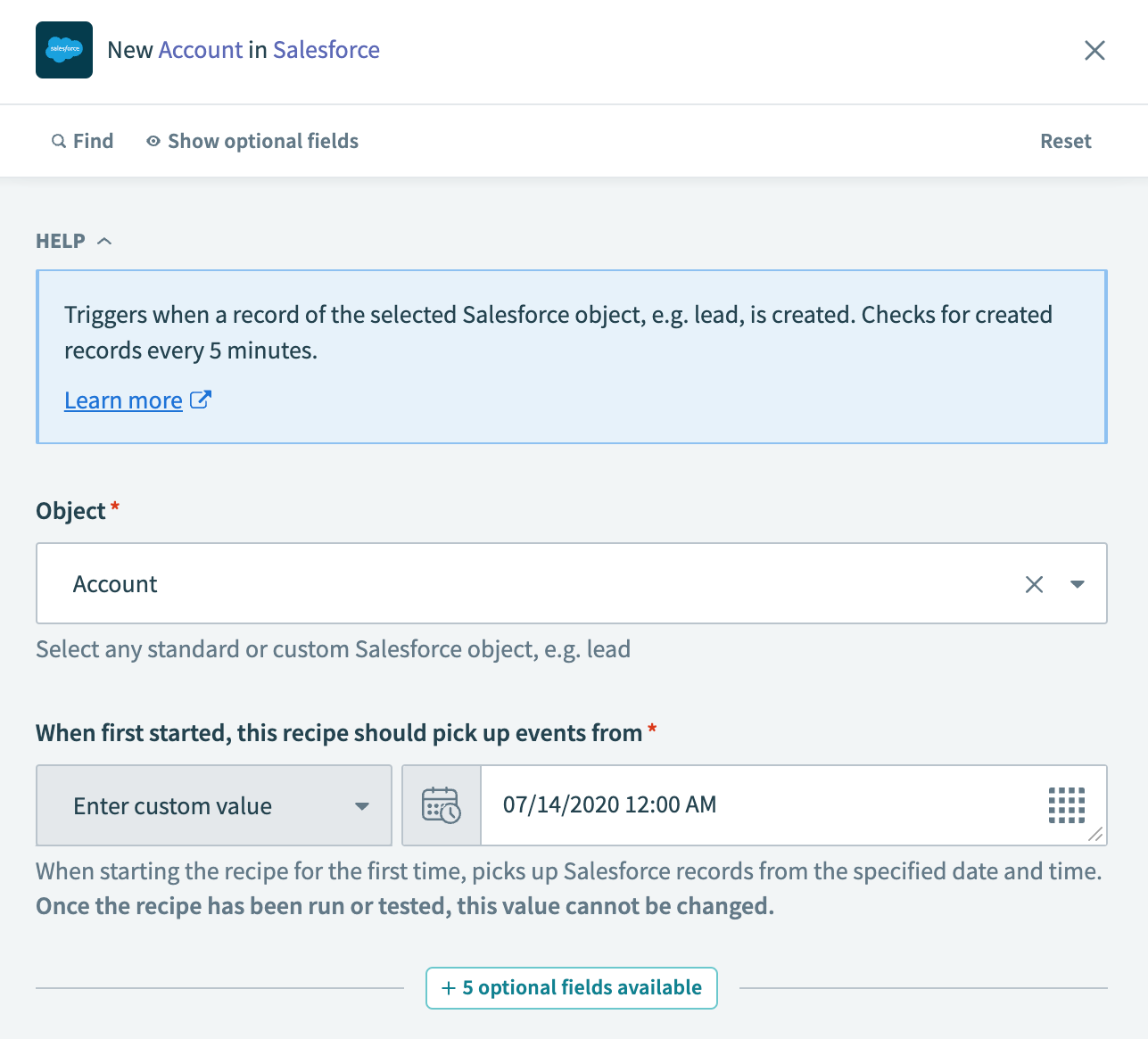
Task: Click the Object field showing Account
Action: (535, 584)
